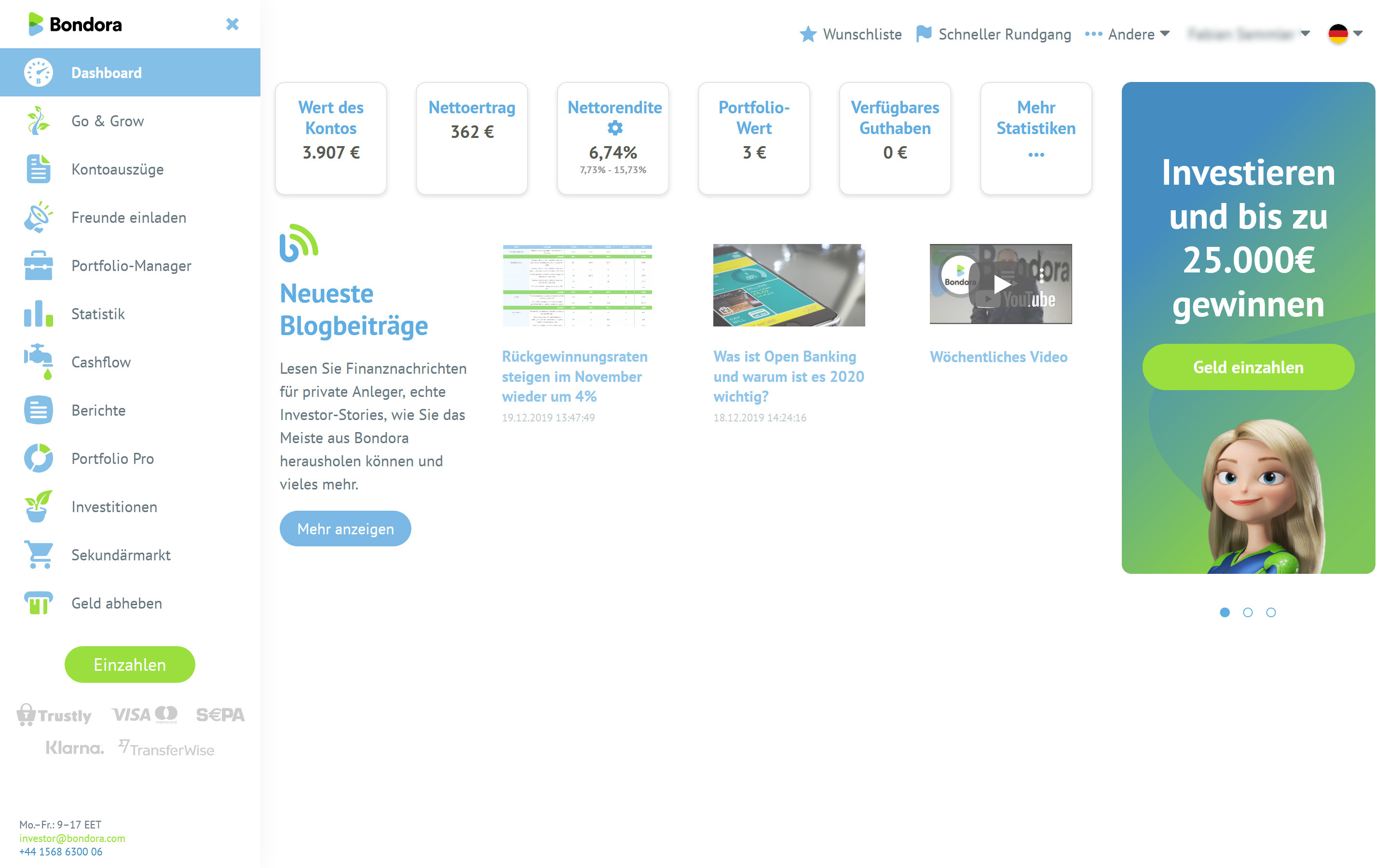
Task: Open Kontoauszüge in the sidebar
Action: (130, 169)
